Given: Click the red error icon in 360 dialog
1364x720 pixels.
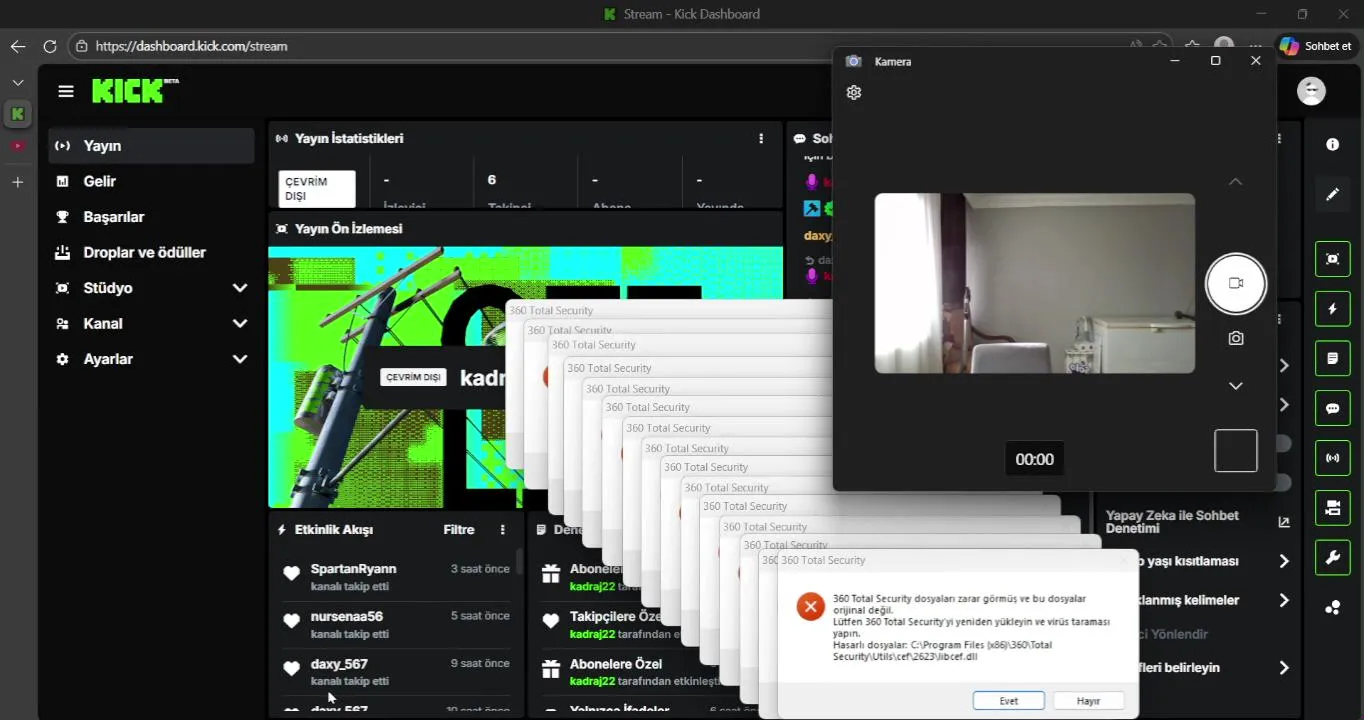Looking at the screenshot, I should 810,606.
